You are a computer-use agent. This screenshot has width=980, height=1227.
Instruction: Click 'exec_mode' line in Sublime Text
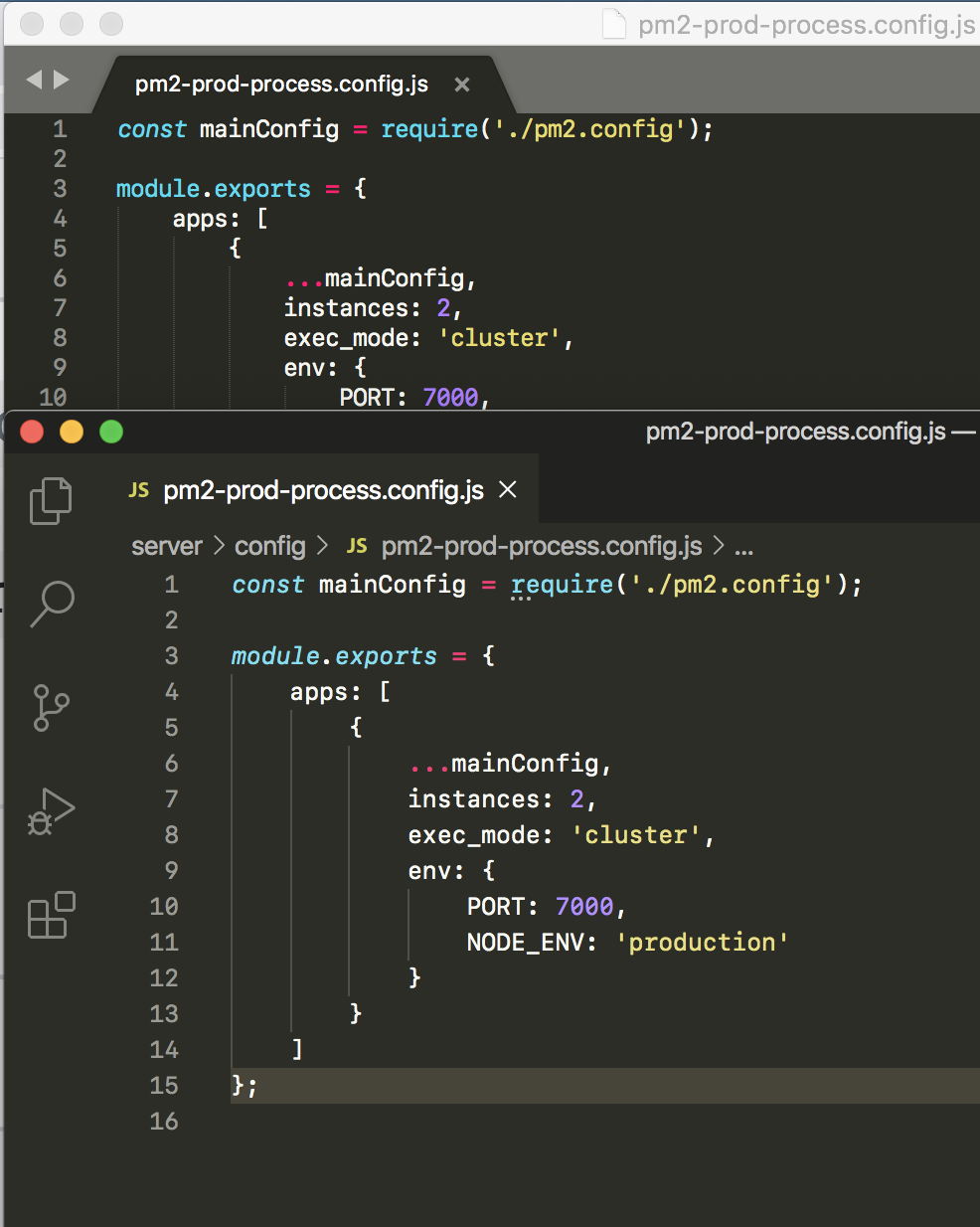(428, 338)
